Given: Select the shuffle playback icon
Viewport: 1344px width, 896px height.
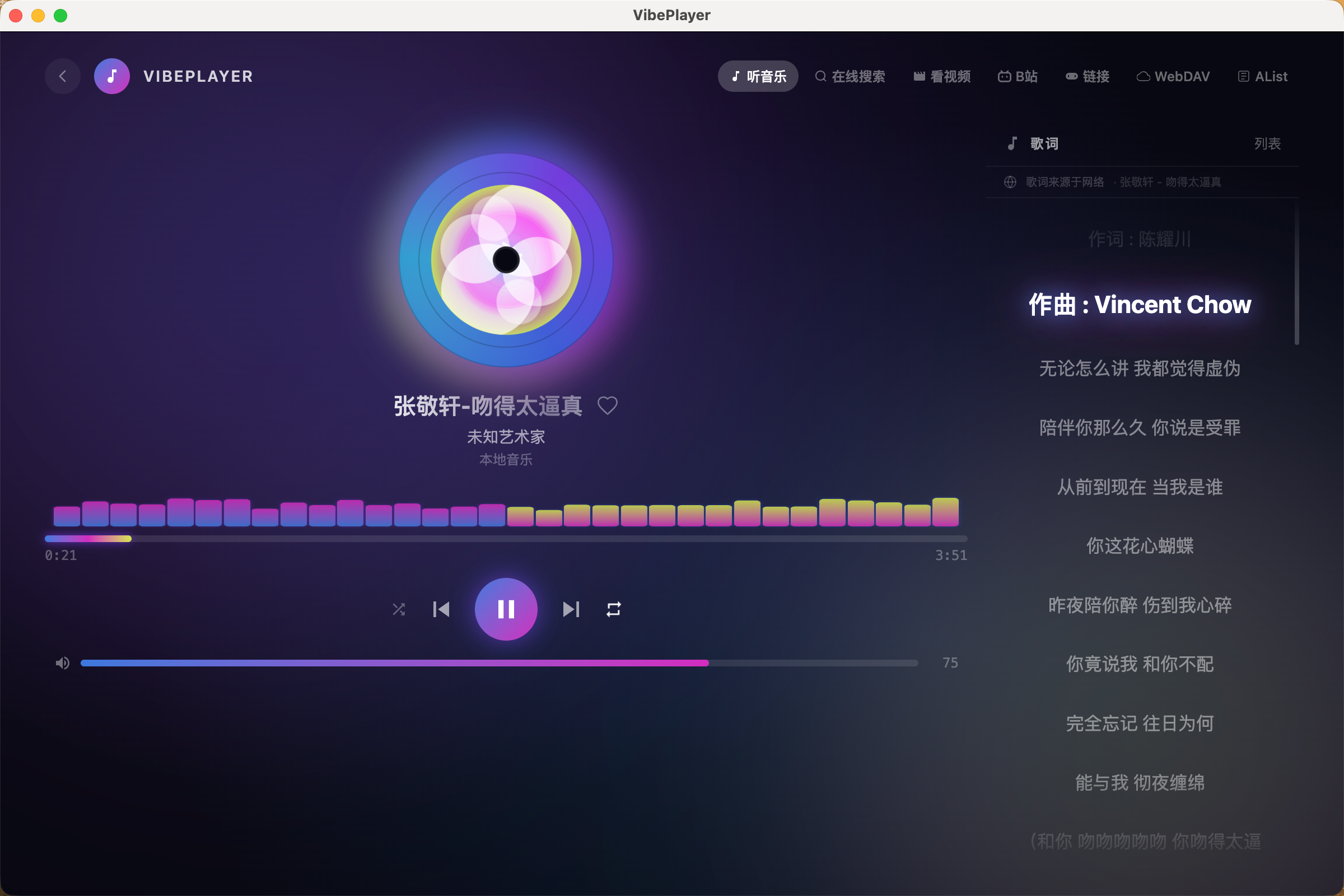Looking at the screenshot, I should (399, 609).
